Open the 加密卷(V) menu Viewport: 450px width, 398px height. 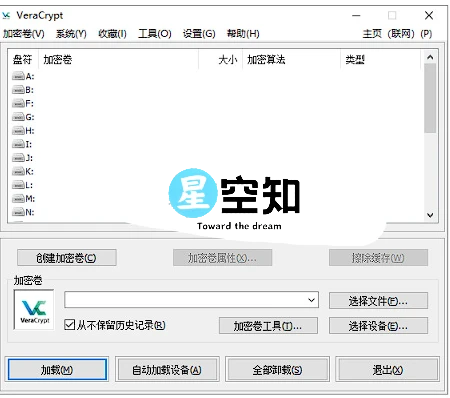point(24,34)
